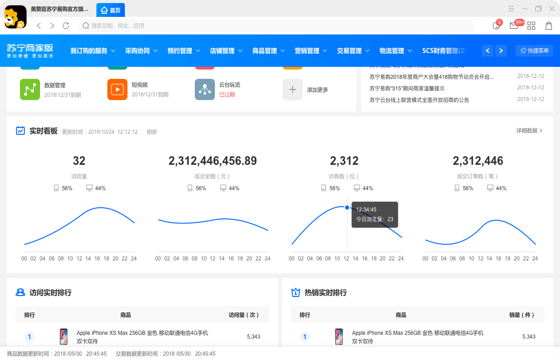The height and width of the screenshot is (361, 560).
Task: Click the Suning lion logo icon
Action: click(x=15, y=16)
